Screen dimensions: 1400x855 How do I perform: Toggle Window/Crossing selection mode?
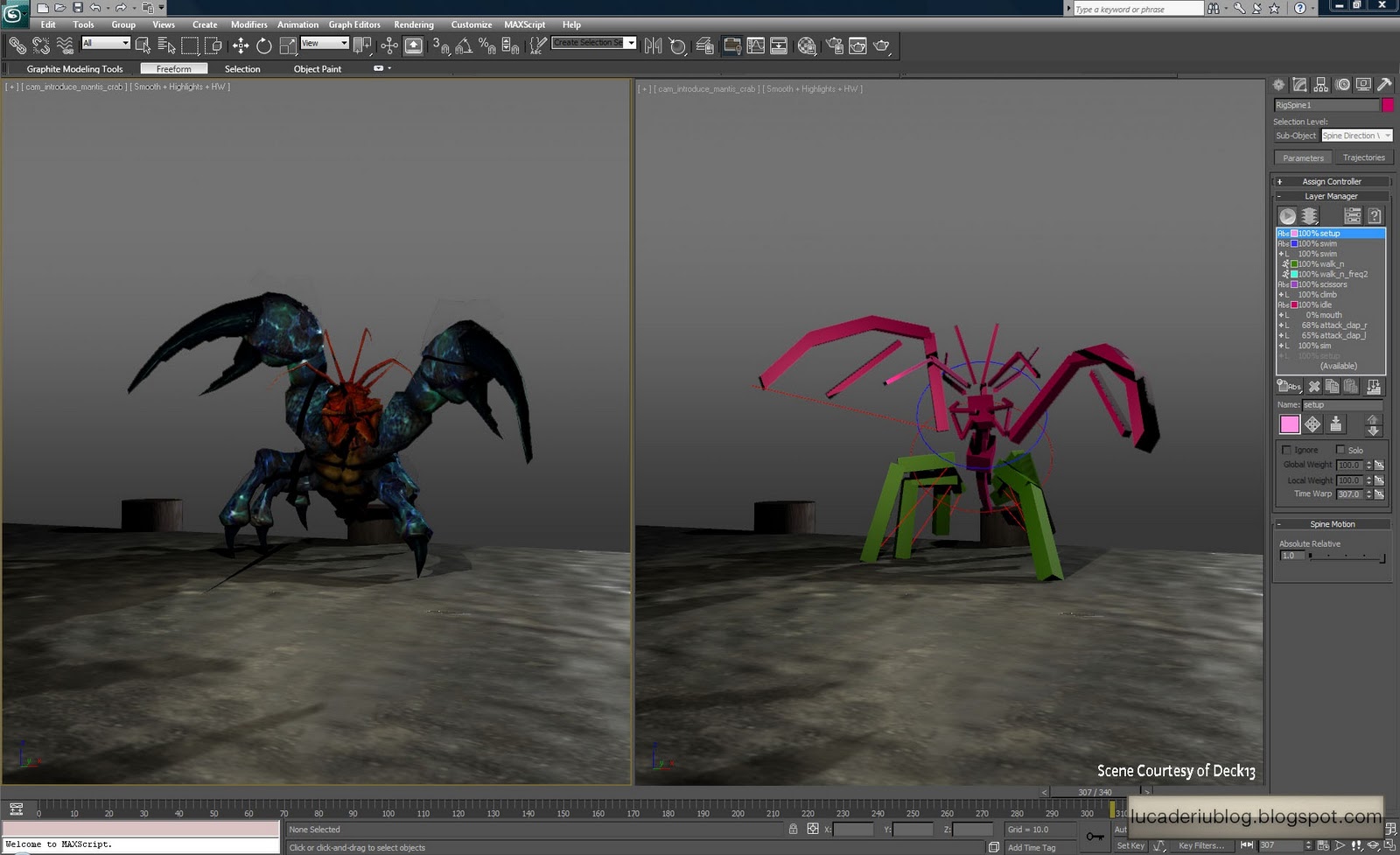tap(213, 46)
